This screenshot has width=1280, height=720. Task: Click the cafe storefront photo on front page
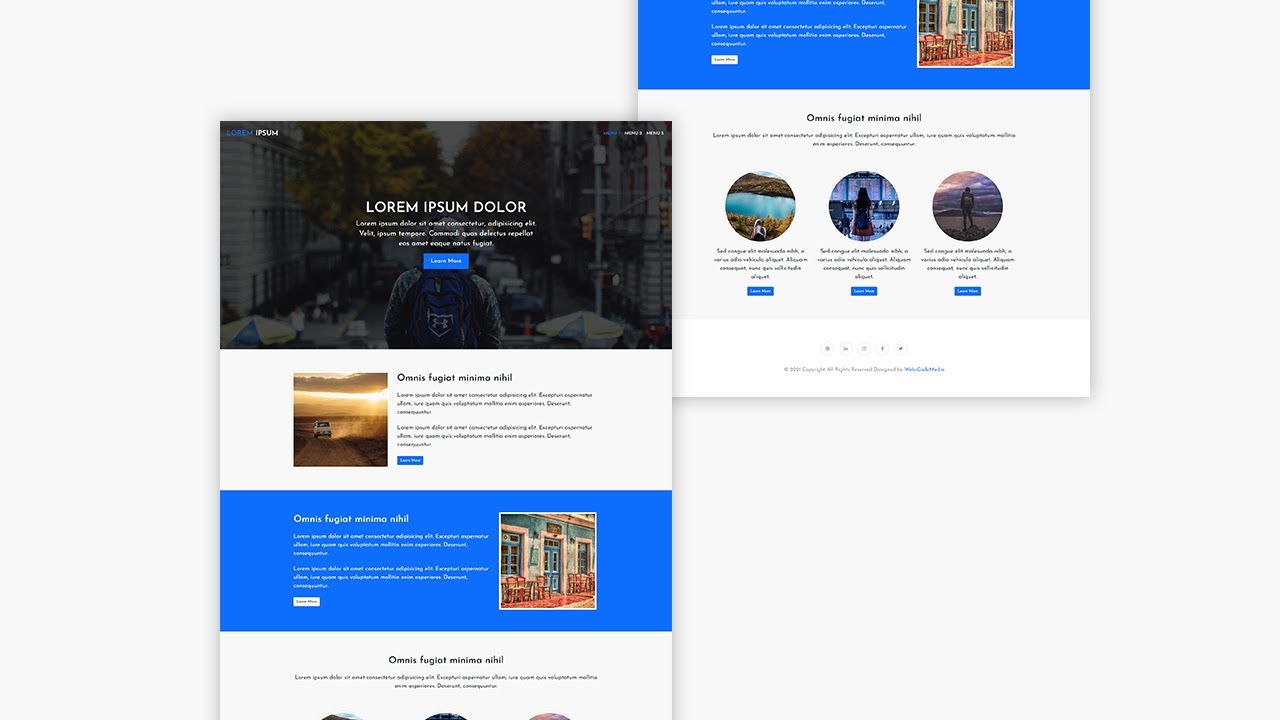tap(548, 561)
